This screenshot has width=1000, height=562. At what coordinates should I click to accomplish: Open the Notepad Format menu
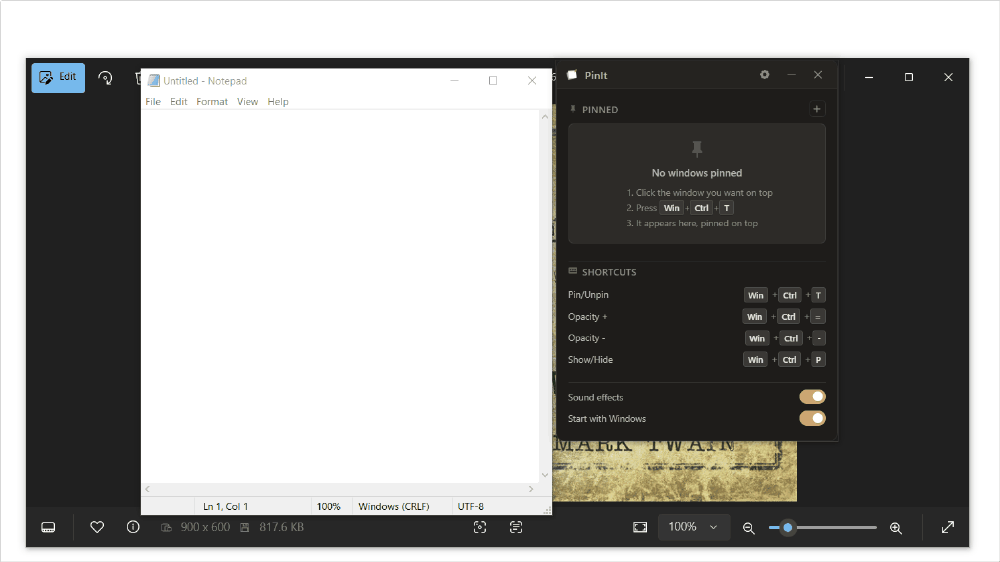(212, 101)
